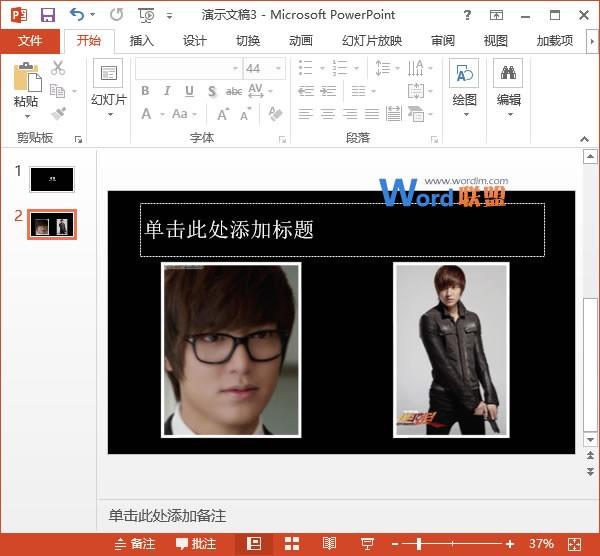Click the zoom slider handle

point(418,544)
